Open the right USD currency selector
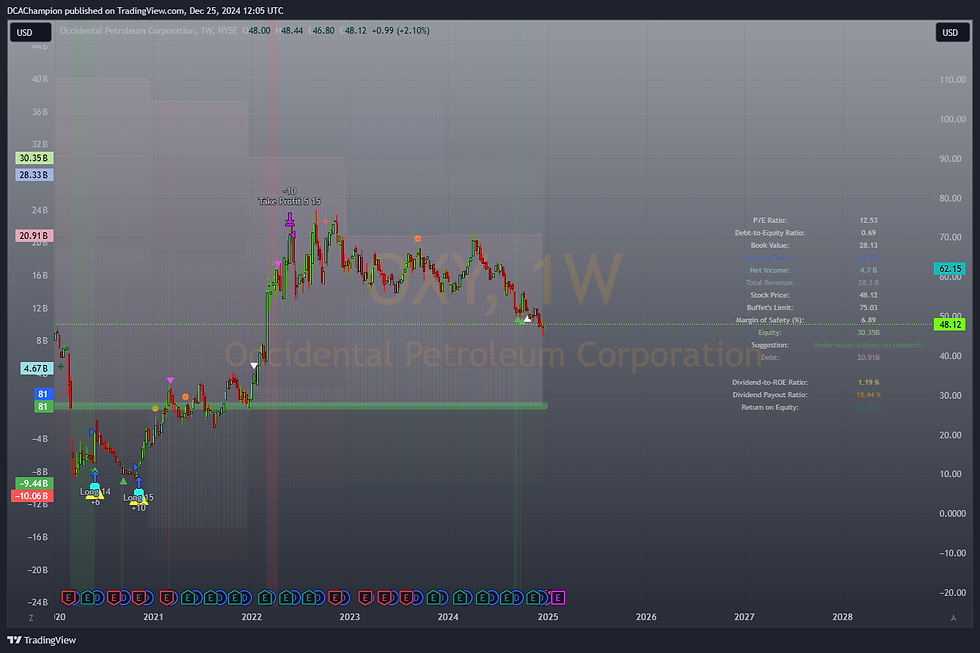The height and width of the screenshot is (653, 980). (x=952, y=32)
